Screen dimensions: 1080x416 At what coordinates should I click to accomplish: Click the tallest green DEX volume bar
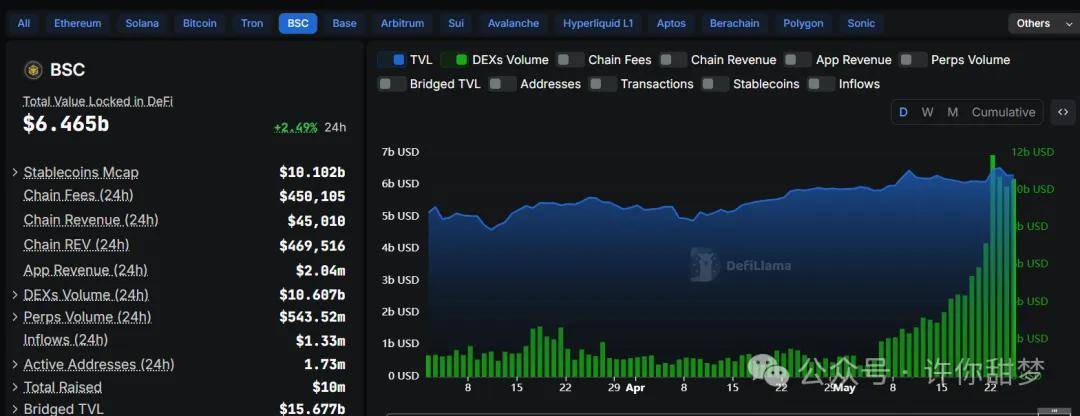pos(993,266)
